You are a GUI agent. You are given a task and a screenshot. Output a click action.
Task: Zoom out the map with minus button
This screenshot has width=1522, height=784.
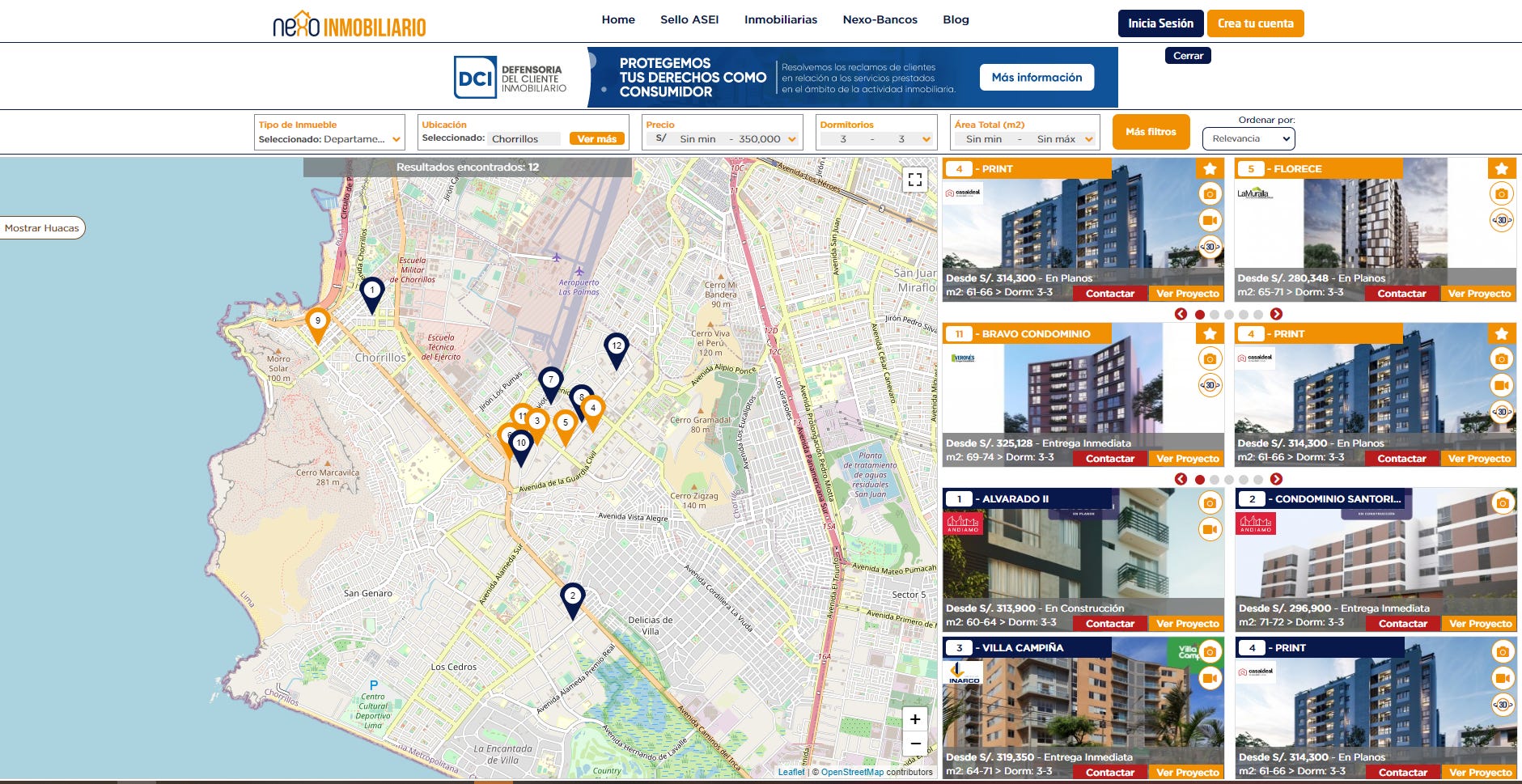pos(915,744)
